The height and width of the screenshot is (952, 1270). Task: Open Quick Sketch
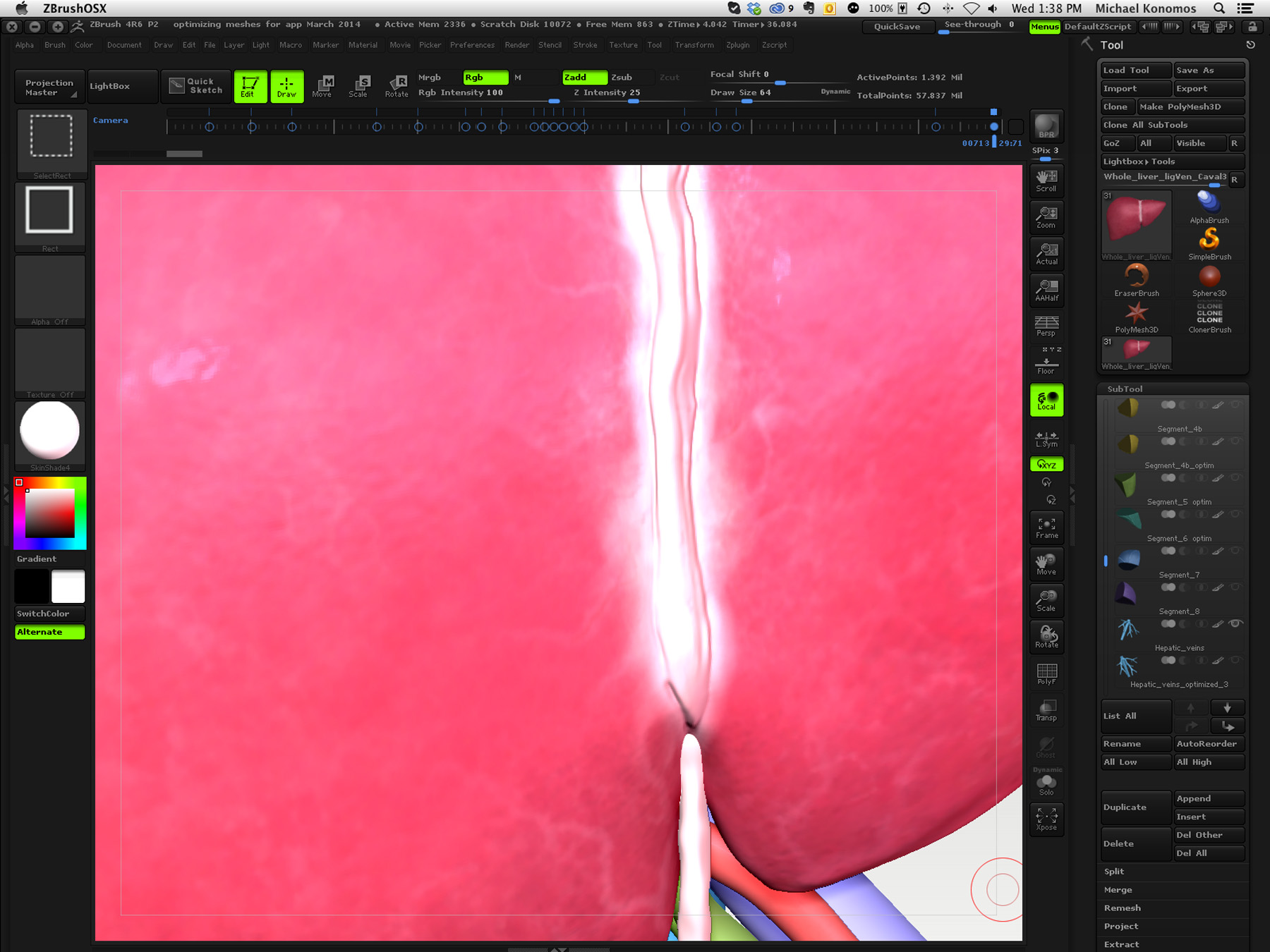click(196, 86)
